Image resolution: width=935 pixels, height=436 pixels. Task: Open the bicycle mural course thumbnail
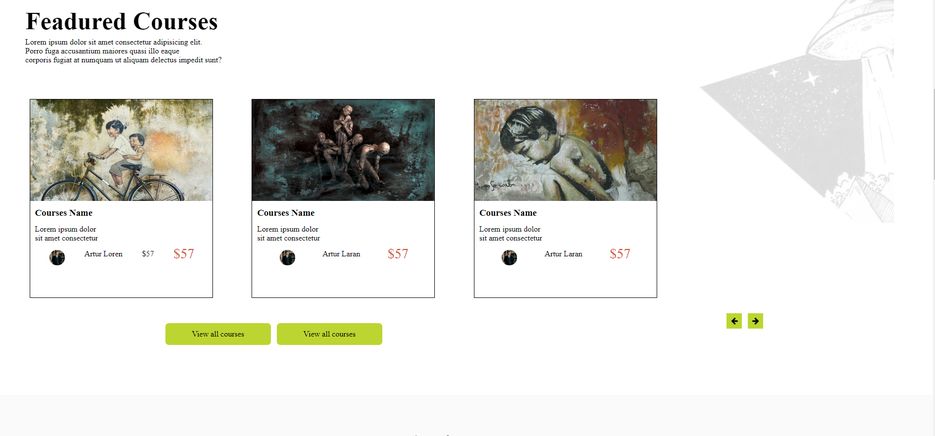pos(121,150)
